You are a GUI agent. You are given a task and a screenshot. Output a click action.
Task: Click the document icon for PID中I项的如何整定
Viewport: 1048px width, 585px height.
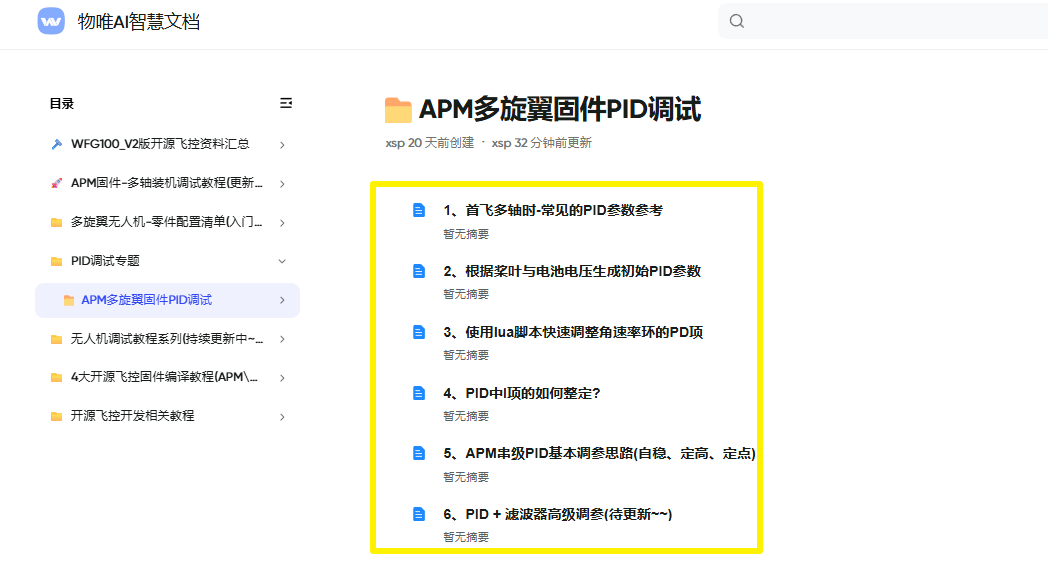[x=420, y=393]
